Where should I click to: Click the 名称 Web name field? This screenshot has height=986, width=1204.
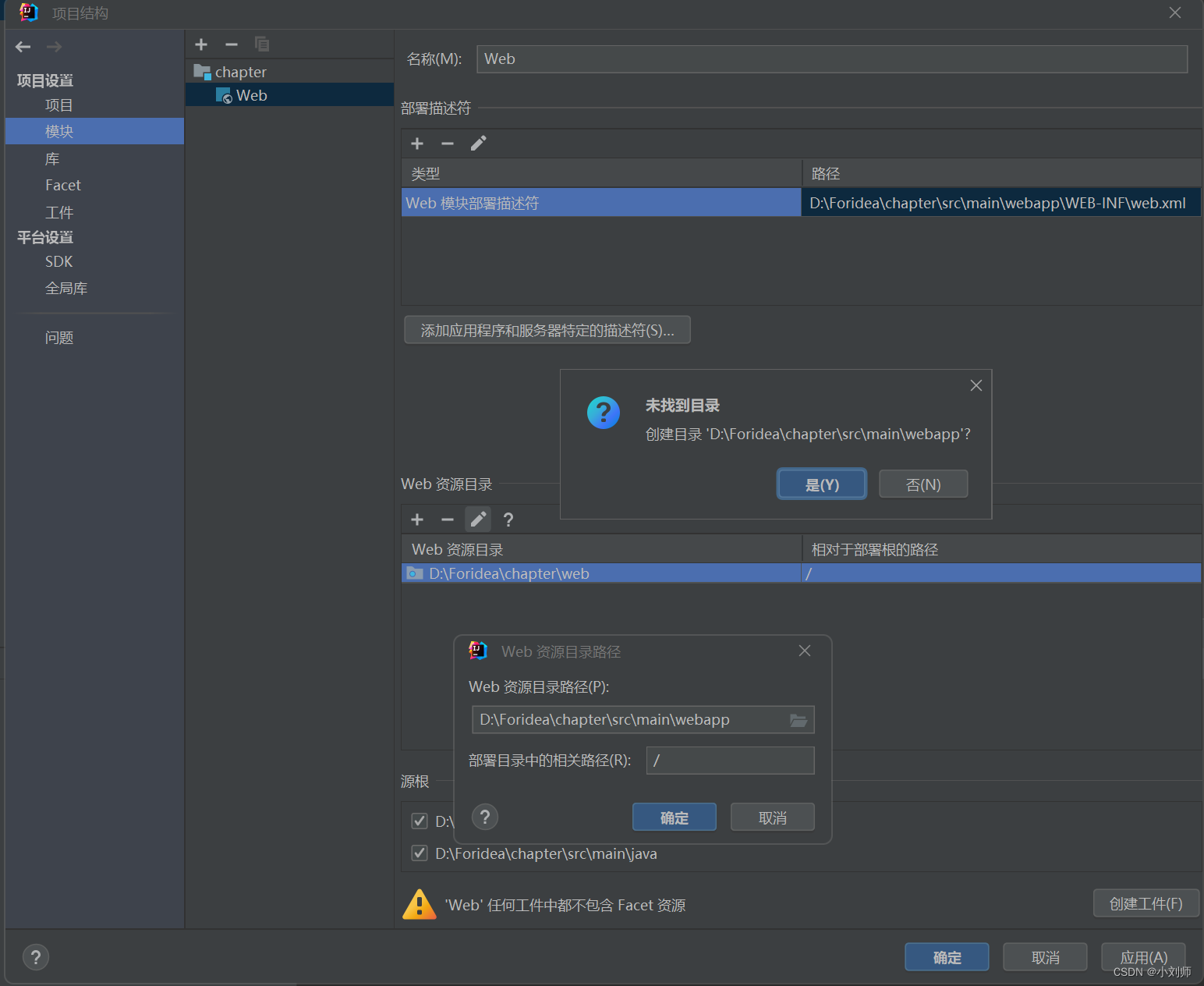tap(832, 59)
